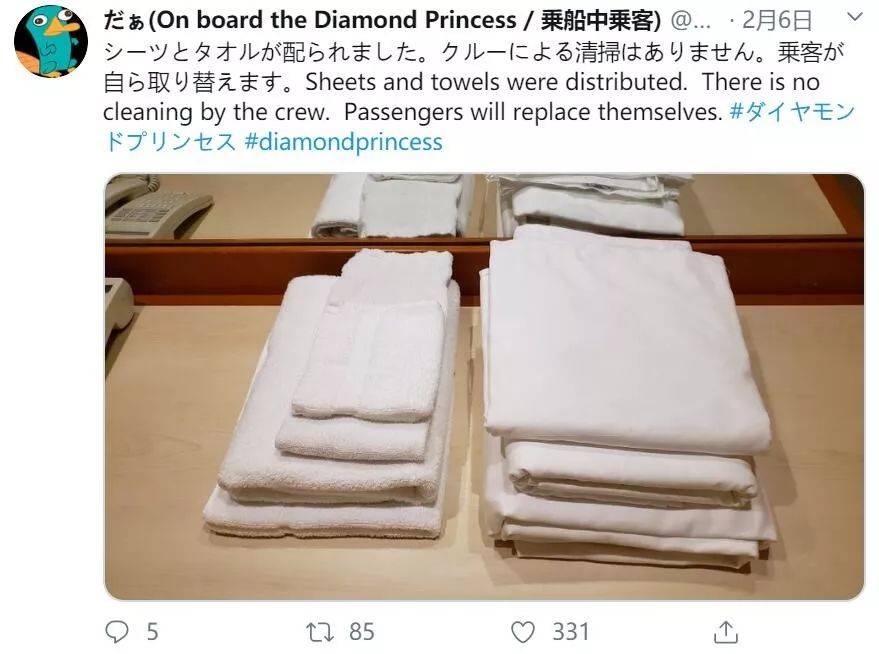Screen dimensions: 879x654
Task: Click the truncated @ username handle
Action: [691, 21]
